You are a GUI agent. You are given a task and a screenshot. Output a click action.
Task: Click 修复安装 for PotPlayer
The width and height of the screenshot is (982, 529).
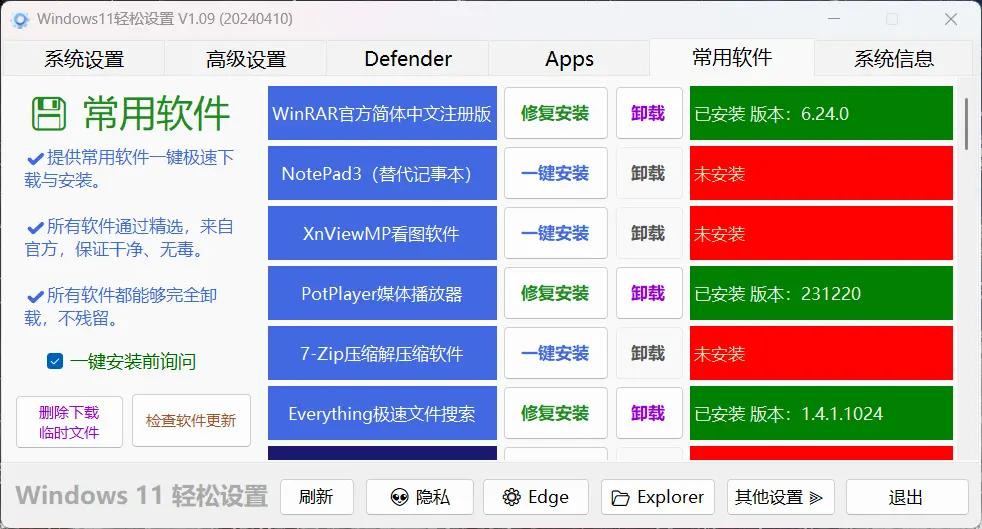[x=556, y=294]
